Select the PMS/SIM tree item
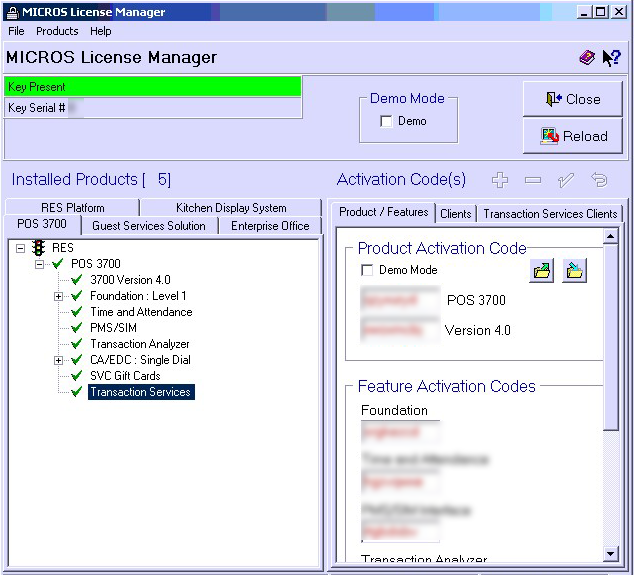This screenshot has height=575, width=634. click(114, 328)
